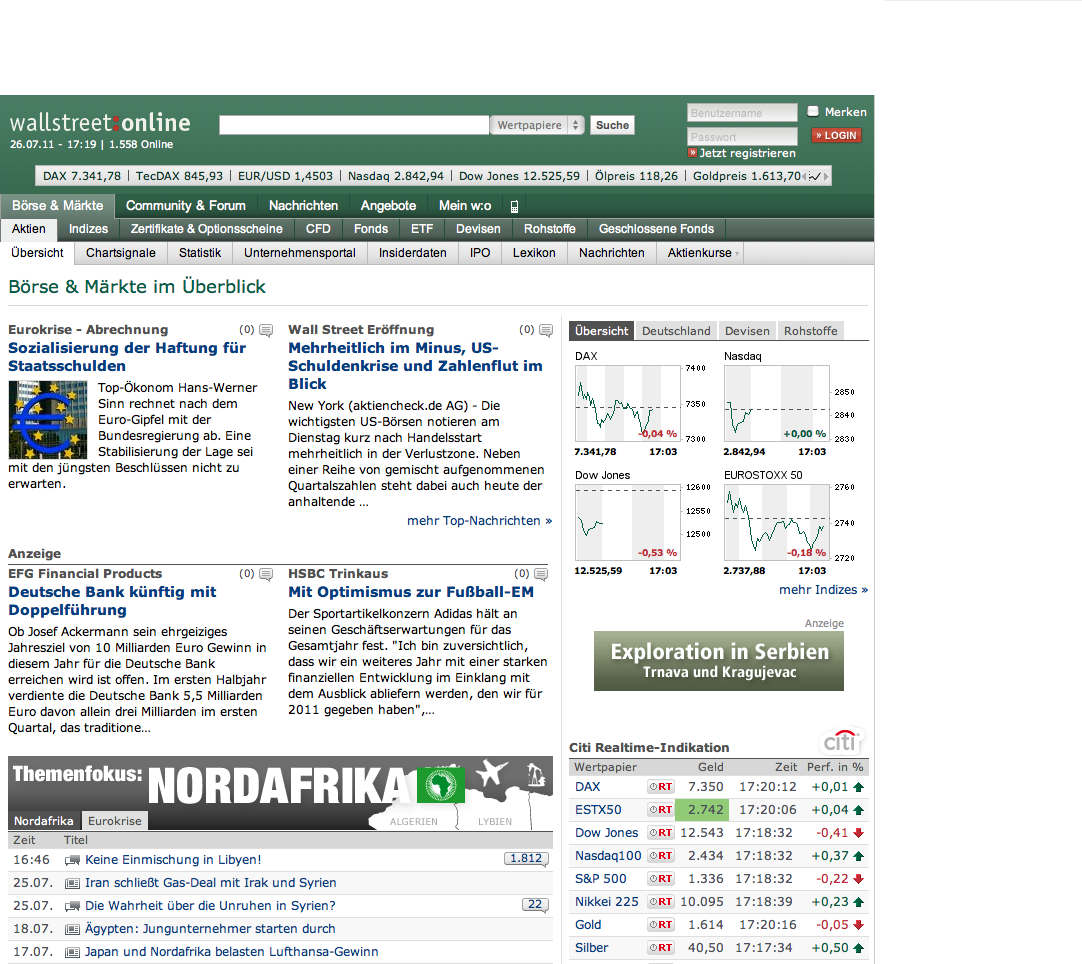This screenshot has width=1082, height=964.
Task: Open the Dow Jones chart thumbnail
Action: (628, 522)
